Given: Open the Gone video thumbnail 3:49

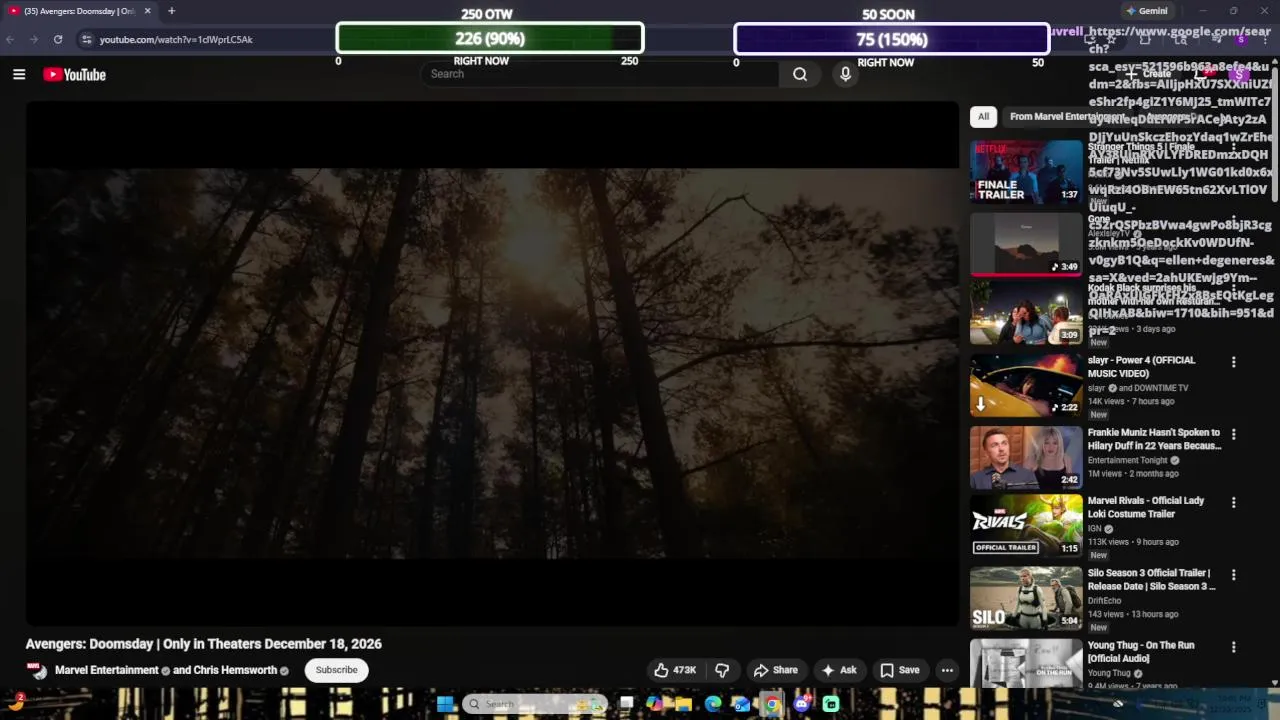Looking at the screenshot, I should 1026,244.
